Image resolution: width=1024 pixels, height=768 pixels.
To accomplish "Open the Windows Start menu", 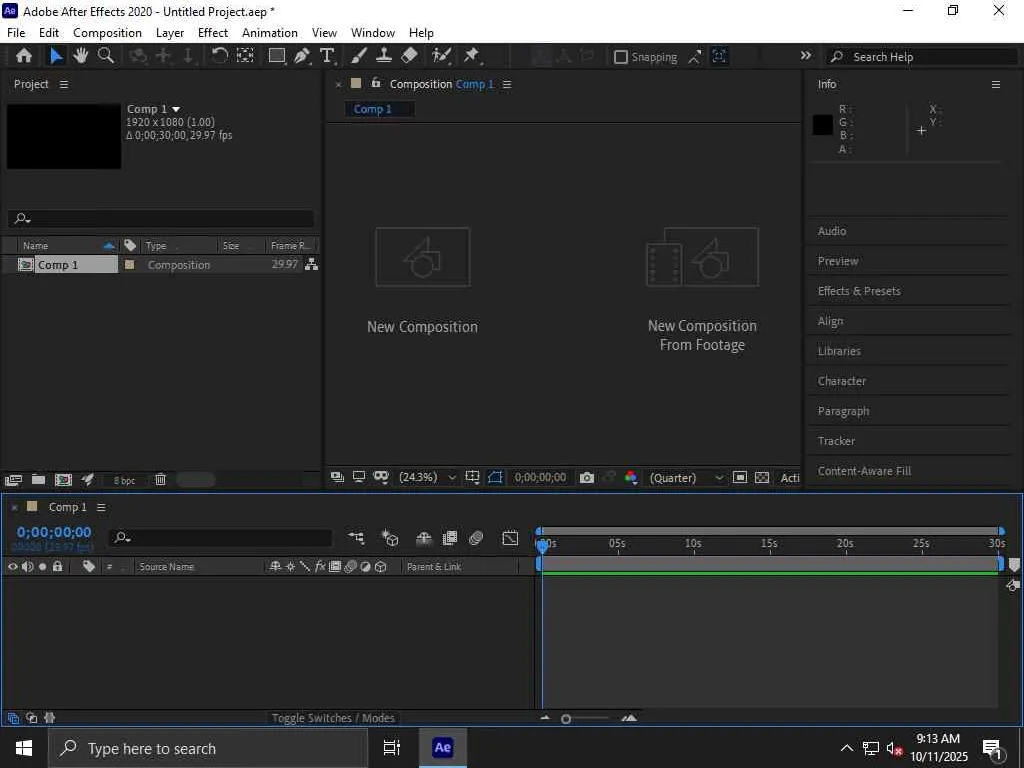I will [24, 748].
